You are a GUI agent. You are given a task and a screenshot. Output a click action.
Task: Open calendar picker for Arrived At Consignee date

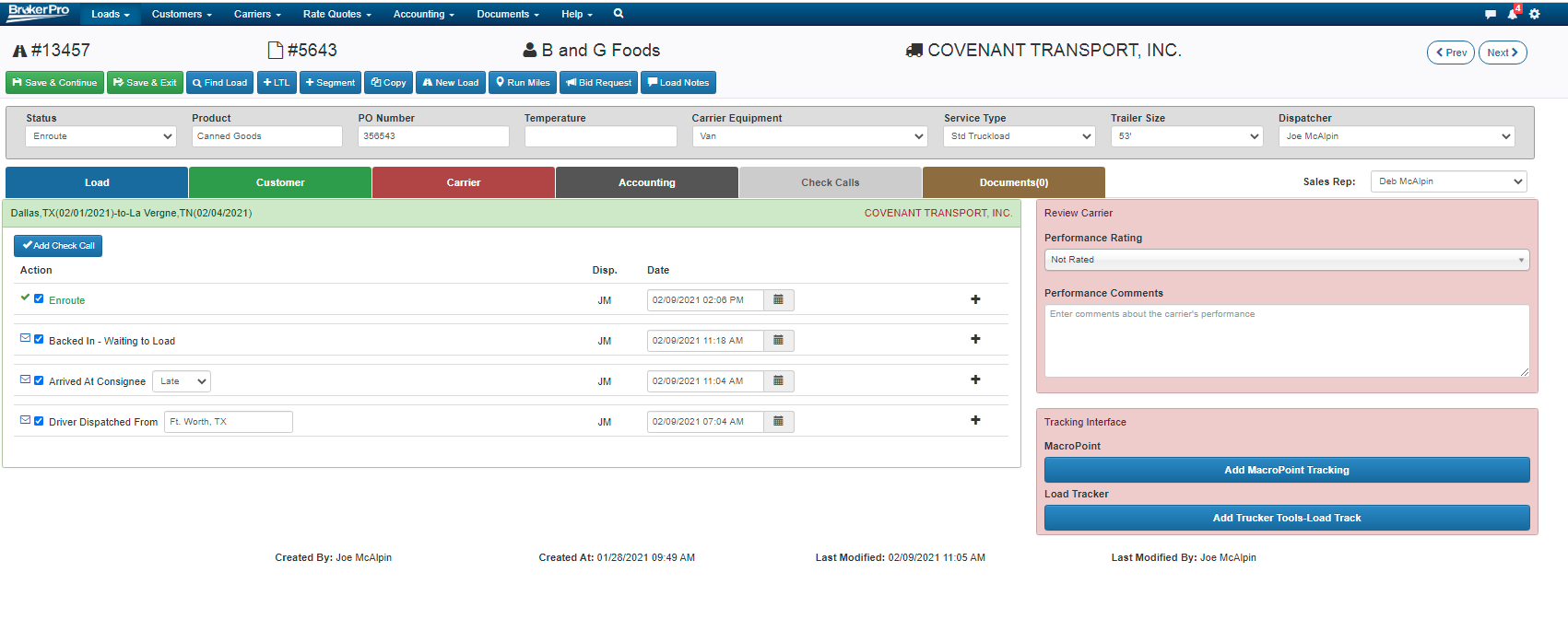click(778, 381)
